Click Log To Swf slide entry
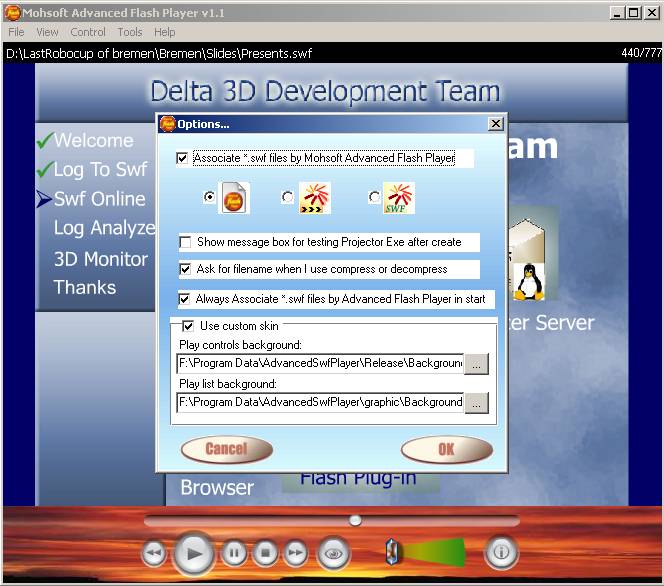The height and width of the screenshot is (586, 664). pos(101,169)
